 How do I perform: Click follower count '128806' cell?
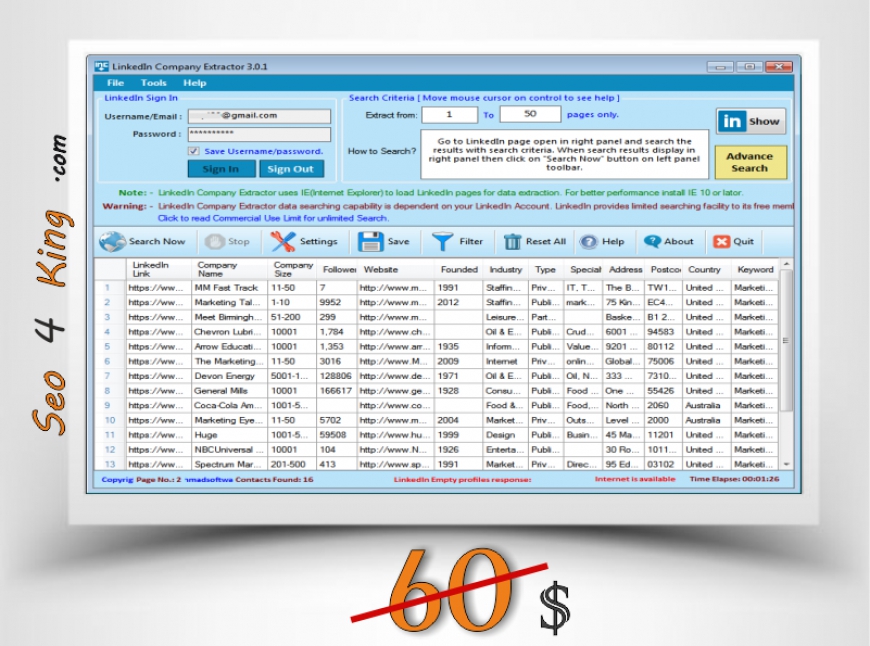tap(336, 376)
